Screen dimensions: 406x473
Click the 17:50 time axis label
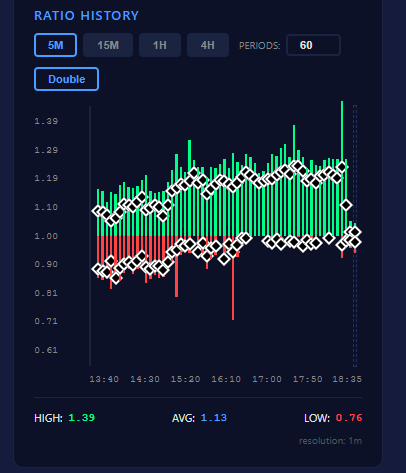307,379
